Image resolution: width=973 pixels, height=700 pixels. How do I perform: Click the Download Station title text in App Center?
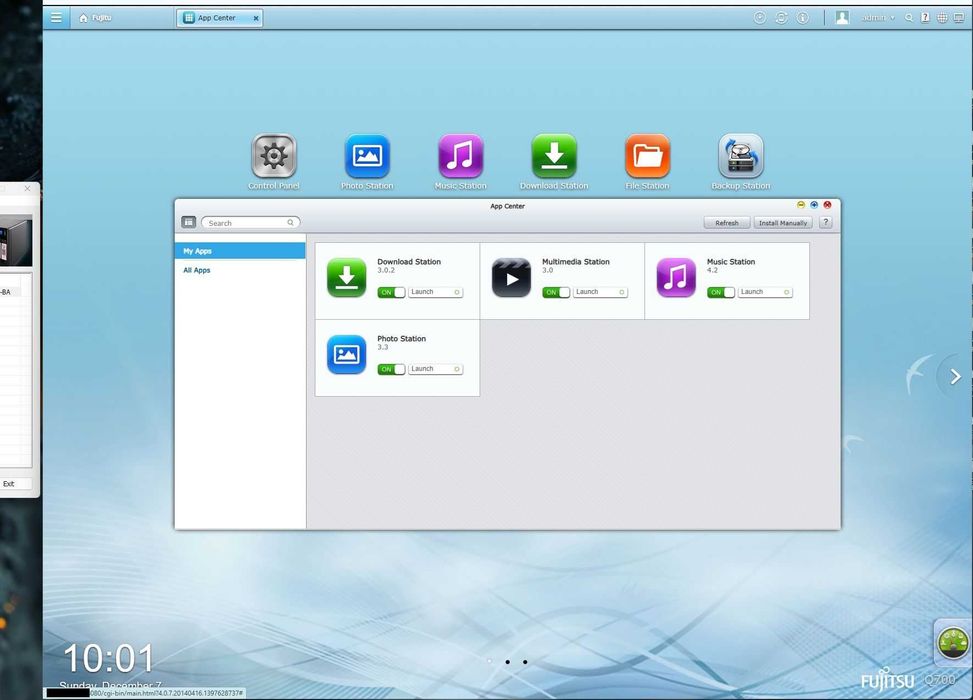tap(409, 262)
